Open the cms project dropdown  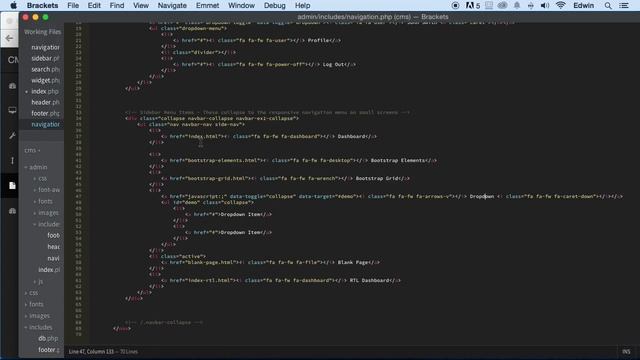pos(32,150)
